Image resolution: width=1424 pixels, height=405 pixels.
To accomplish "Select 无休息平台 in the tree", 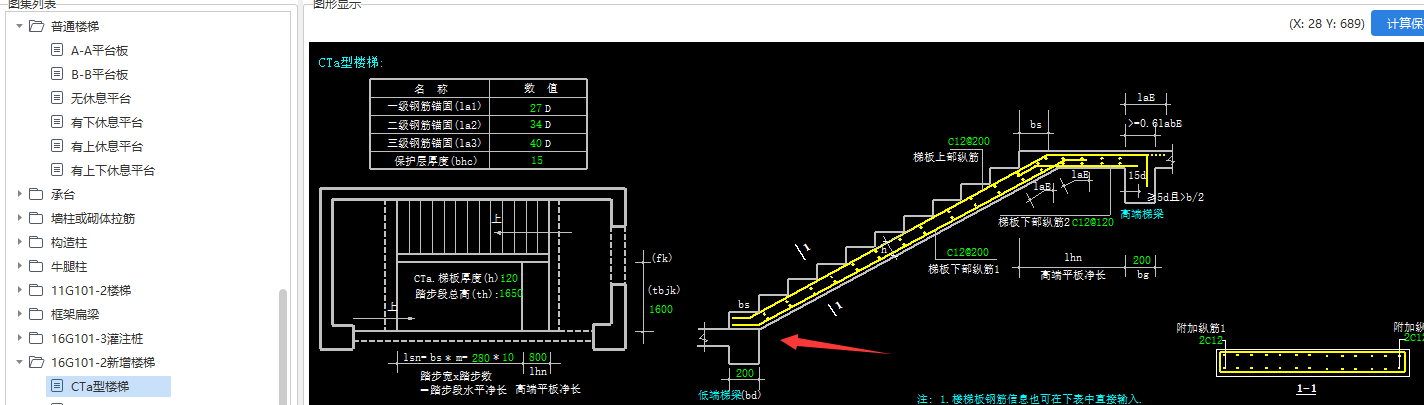I will coord(100,98).
